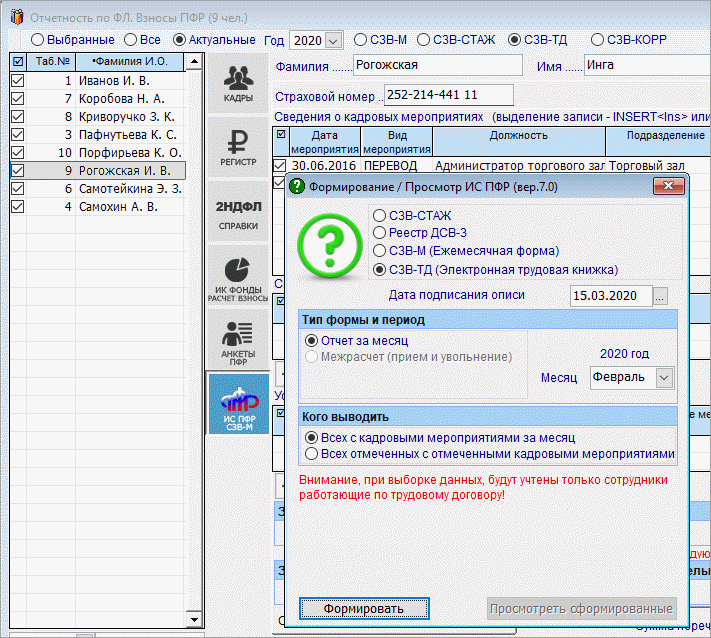Toggle checkbox for Самохин А. В.
The width and height of the screenshot is (711, 638).
point(18,207)
